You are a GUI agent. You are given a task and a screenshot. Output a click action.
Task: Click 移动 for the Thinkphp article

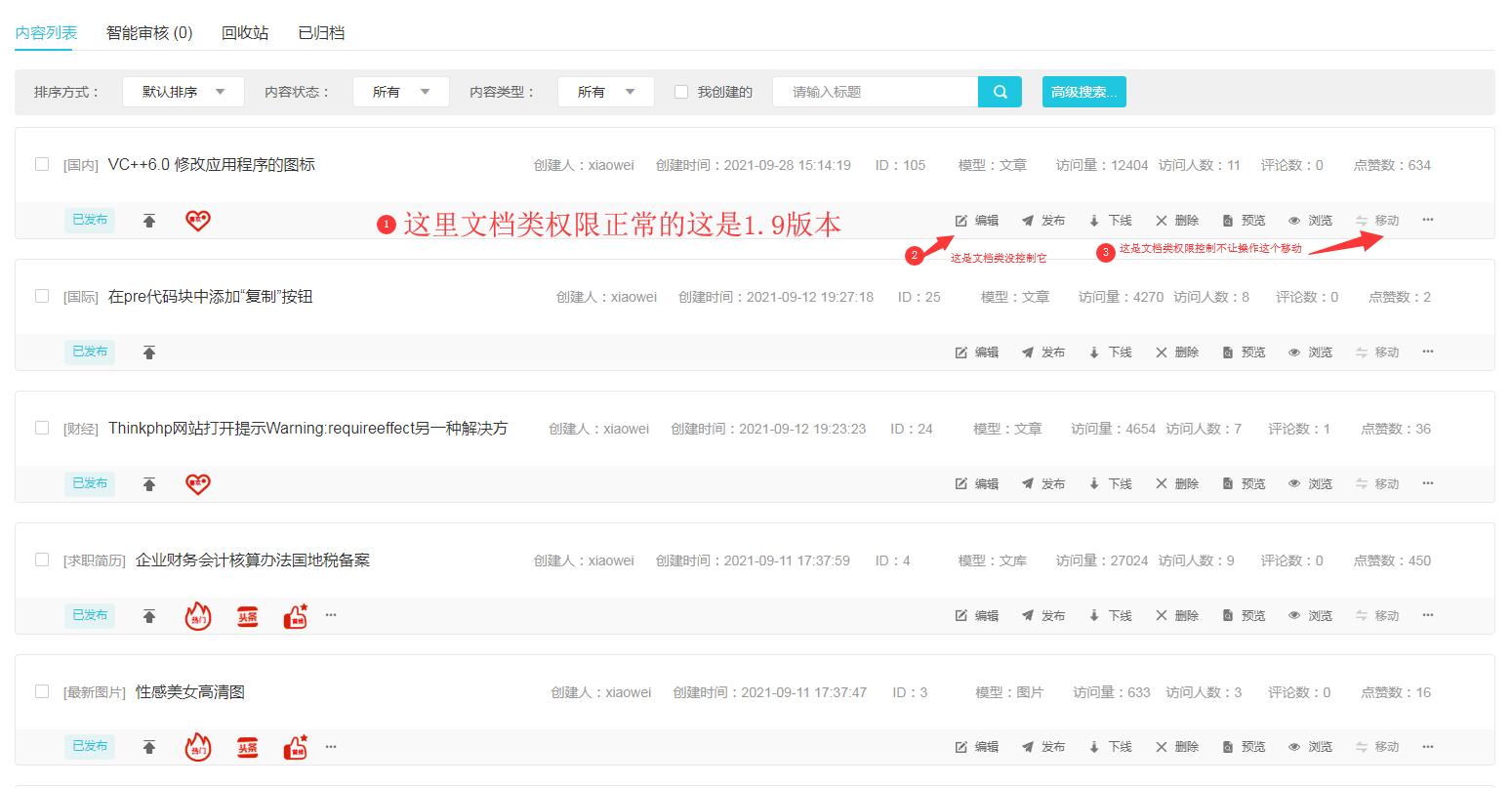click(1377, 484)
